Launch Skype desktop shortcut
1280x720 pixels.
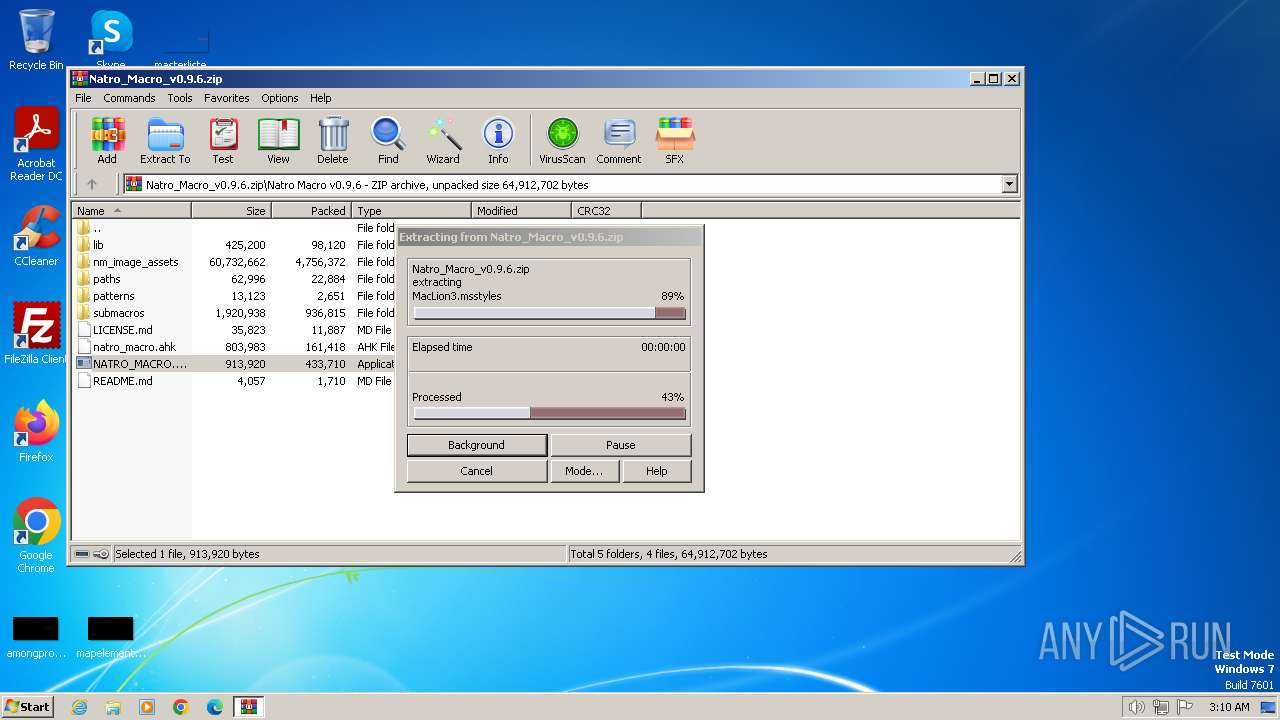[110, 40]
